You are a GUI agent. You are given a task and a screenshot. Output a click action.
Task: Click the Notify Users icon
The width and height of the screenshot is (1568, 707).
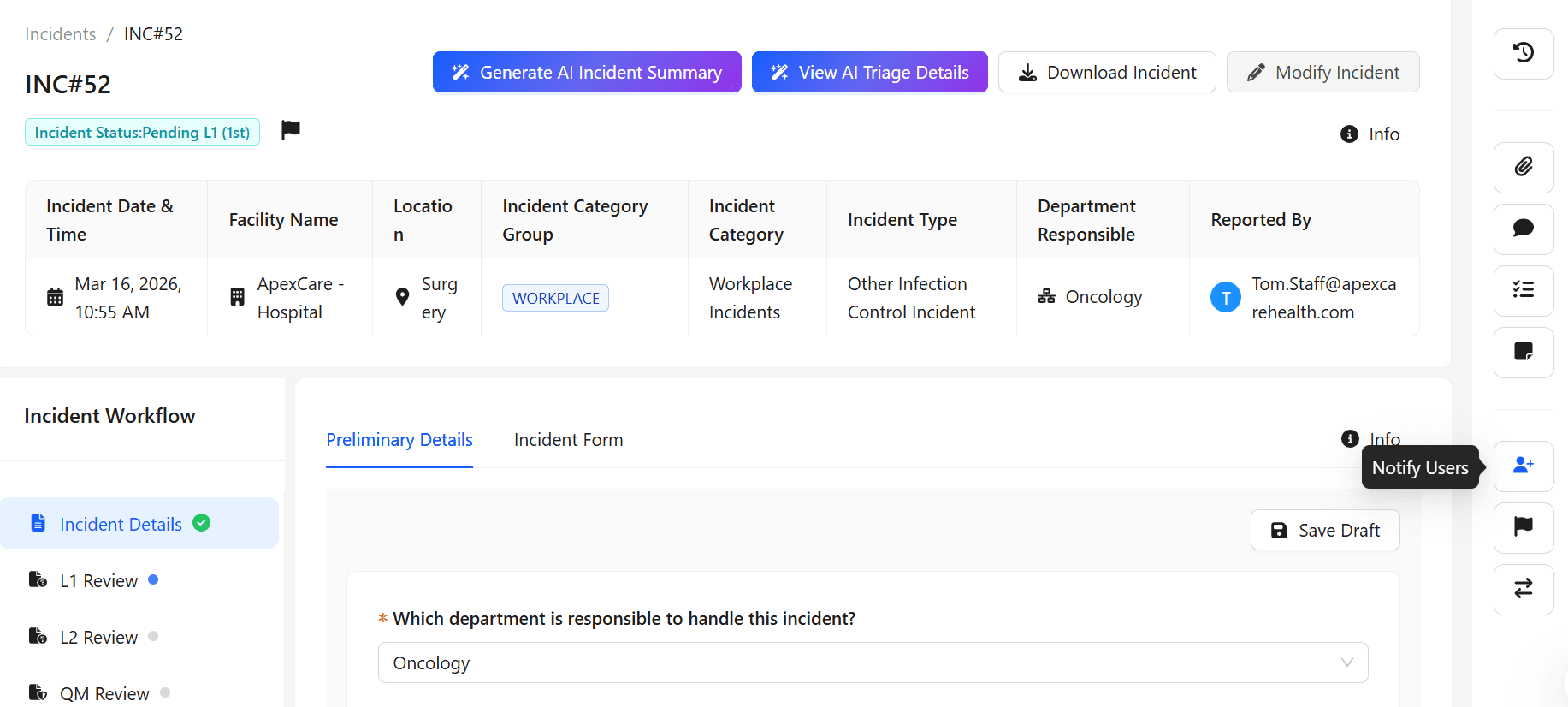point(1523,466)
